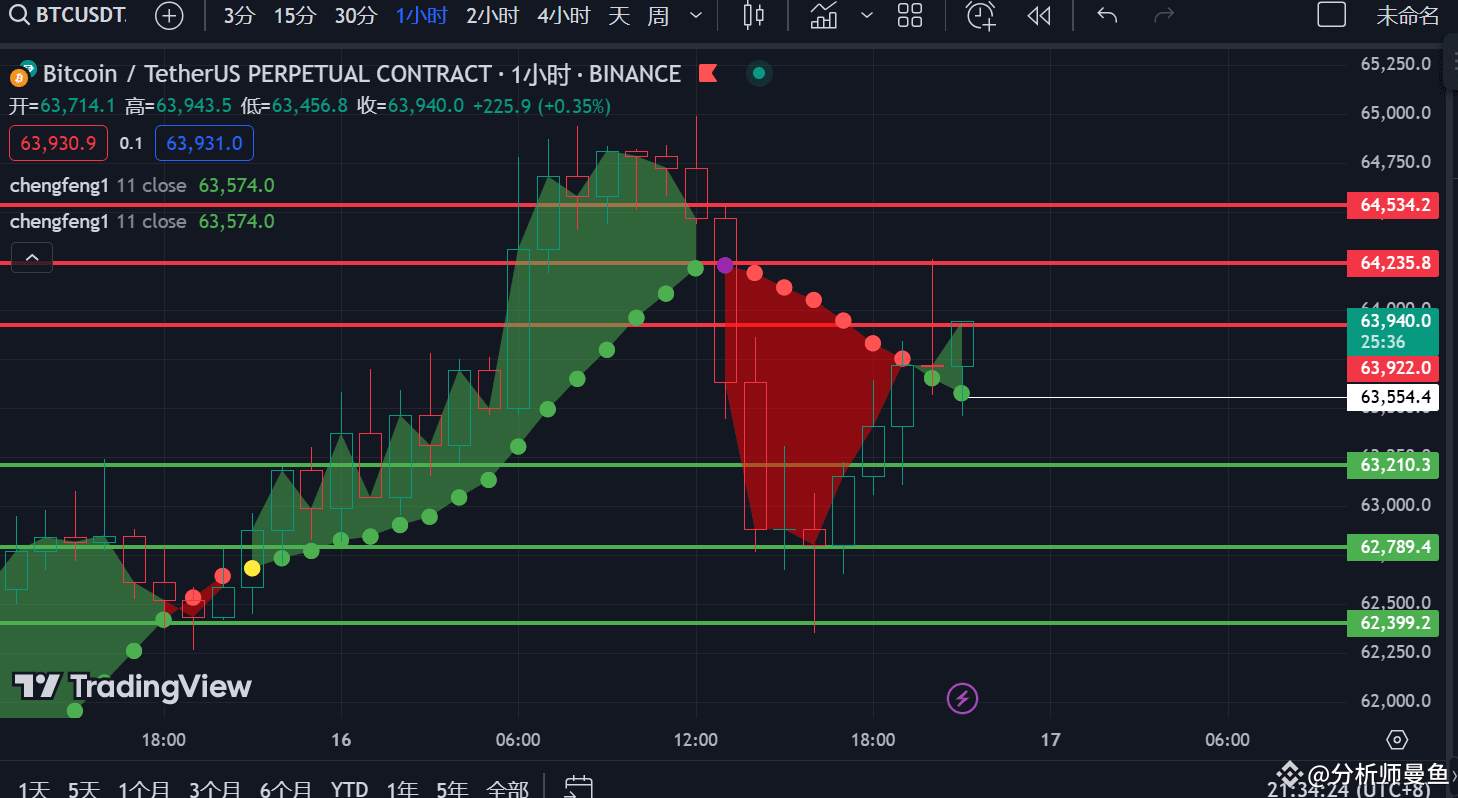
Task: Click the TradingView logo watermark
Action: click(129, 686)
